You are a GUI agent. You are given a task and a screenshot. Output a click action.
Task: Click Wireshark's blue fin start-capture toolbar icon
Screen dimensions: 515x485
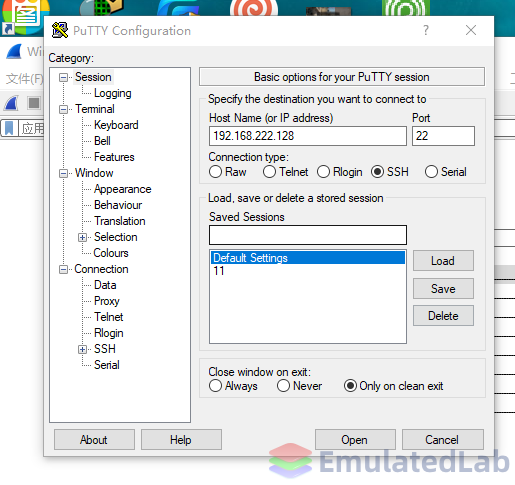[11, 103]
